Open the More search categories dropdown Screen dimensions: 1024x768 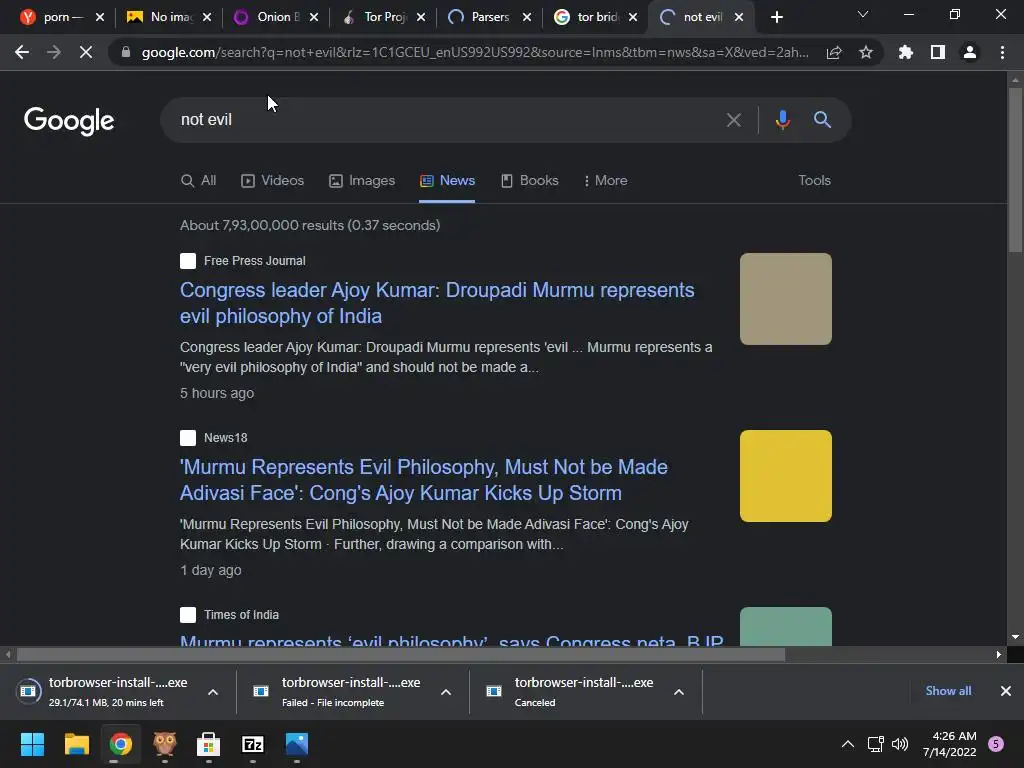tap(605, 180)
